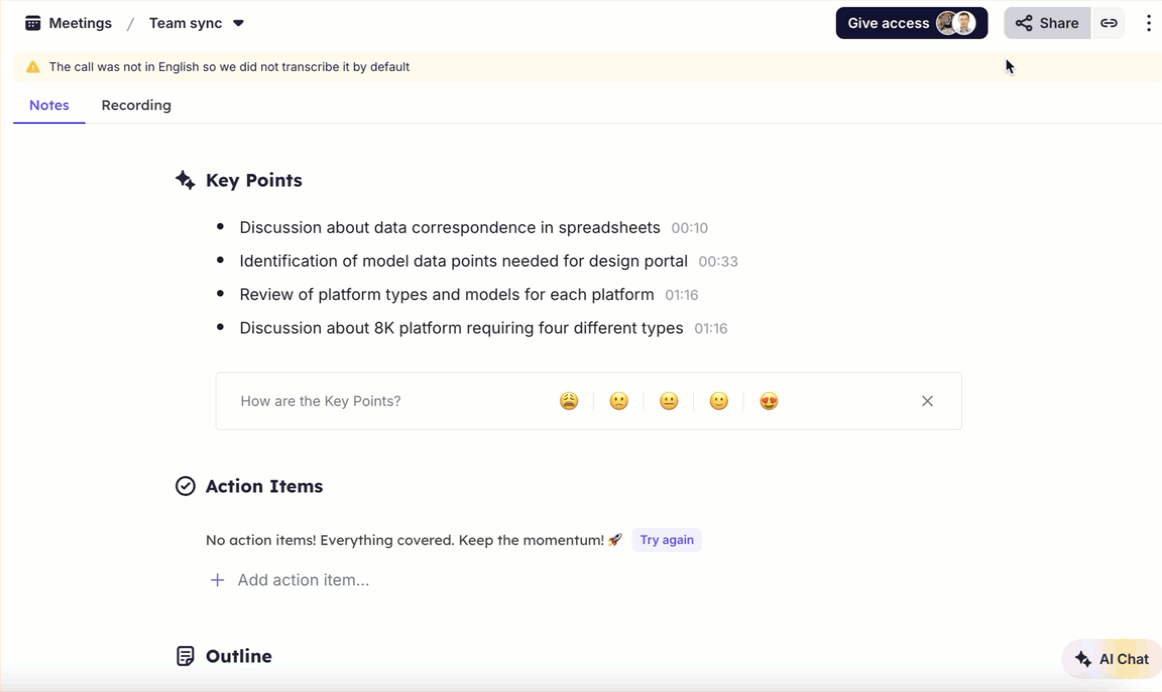
Task: Click the Team sync title
Action: [185, 23]
